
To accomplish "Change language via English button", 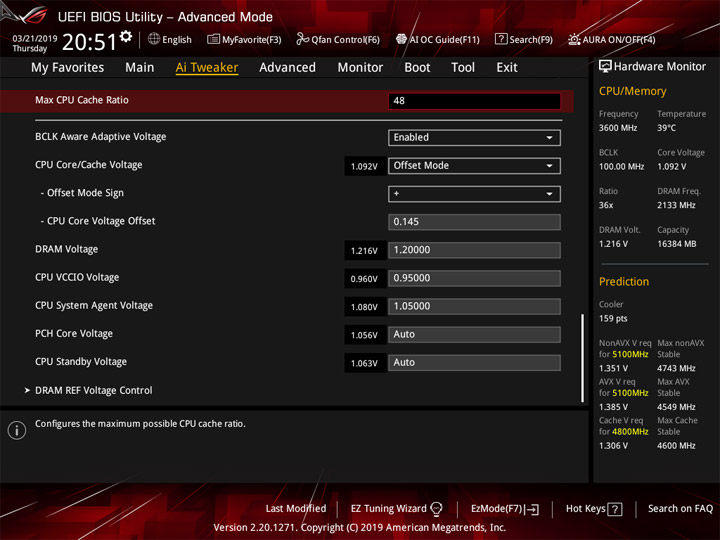I will tap(170, 39).
